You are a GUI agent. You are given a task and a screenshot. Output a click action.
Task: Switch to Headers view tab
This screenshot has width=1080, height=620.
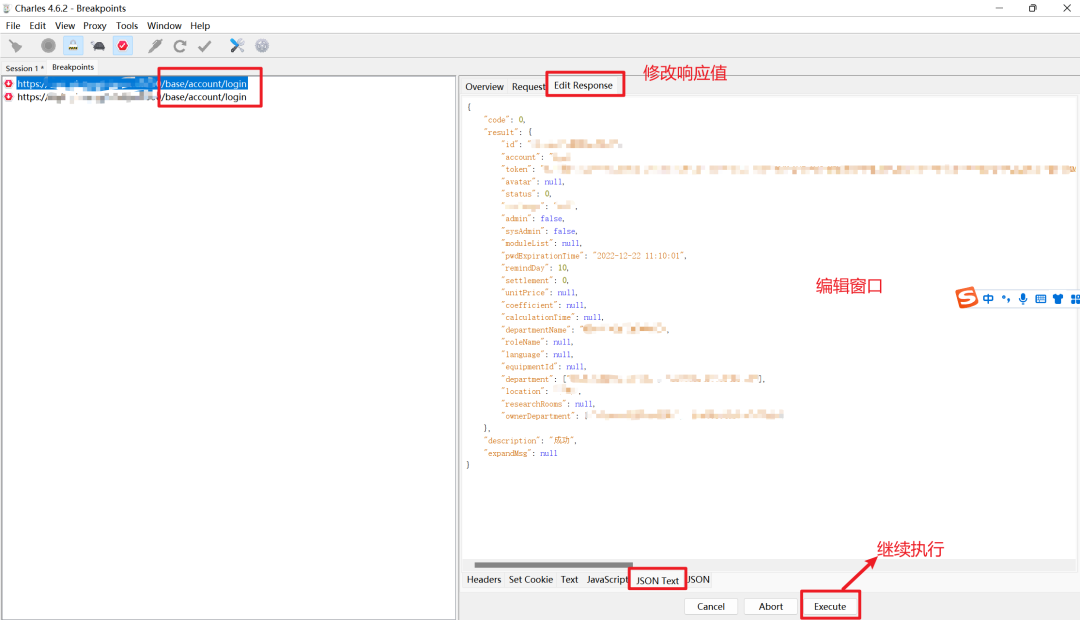coord(484,579)
